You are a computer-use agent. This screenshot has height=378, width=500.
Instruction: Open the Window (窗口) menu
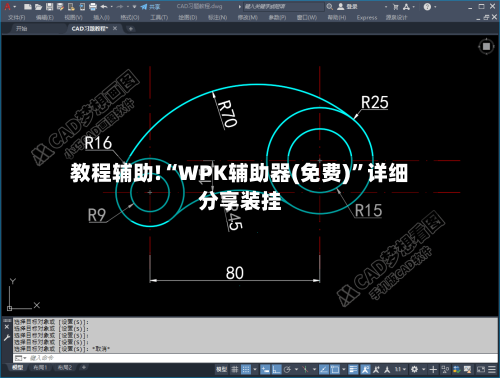tap(307, 17)
